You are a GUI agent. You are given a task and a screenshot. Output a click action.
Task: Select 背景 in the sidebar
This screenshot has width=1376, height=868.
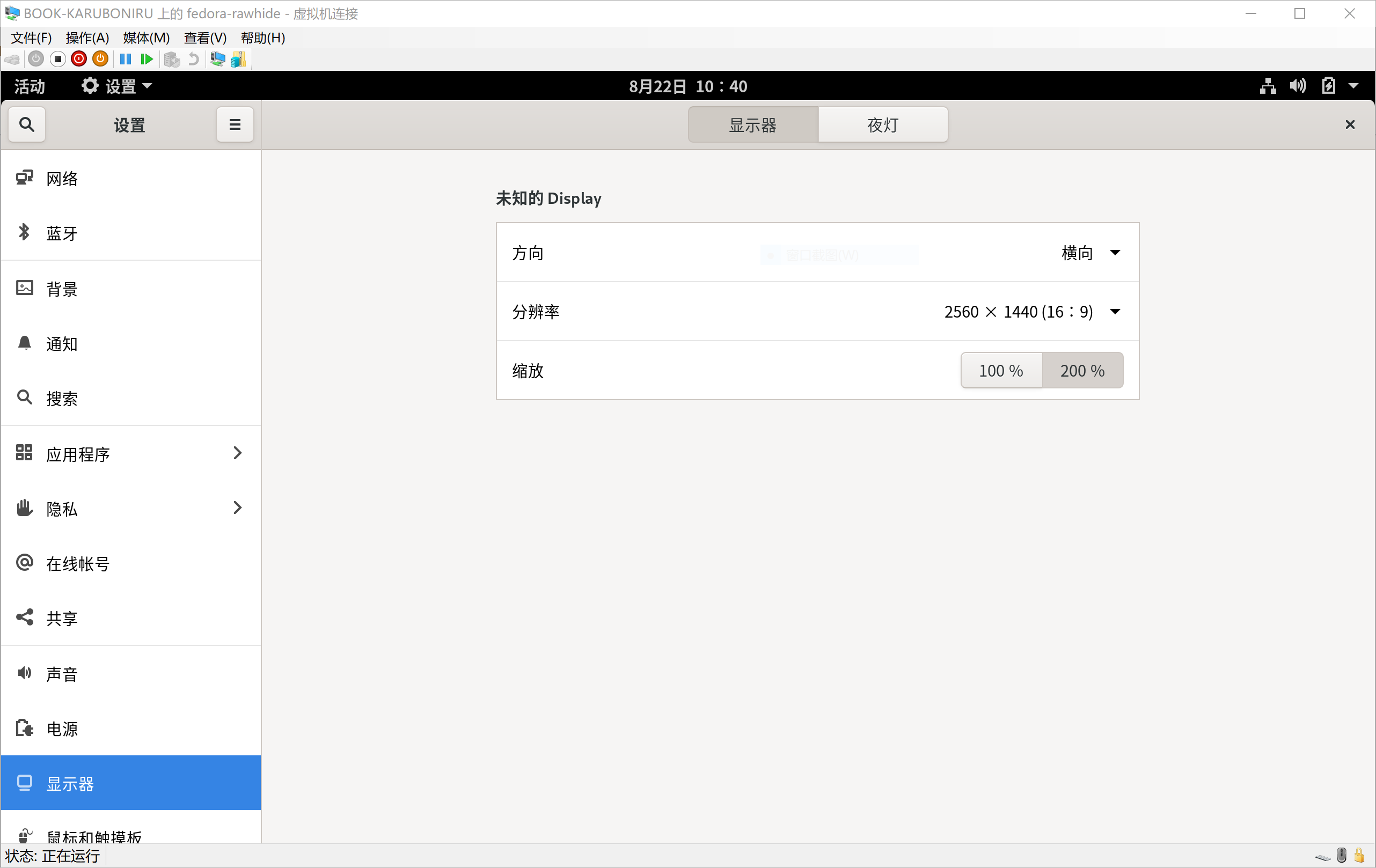click(131, 289)
